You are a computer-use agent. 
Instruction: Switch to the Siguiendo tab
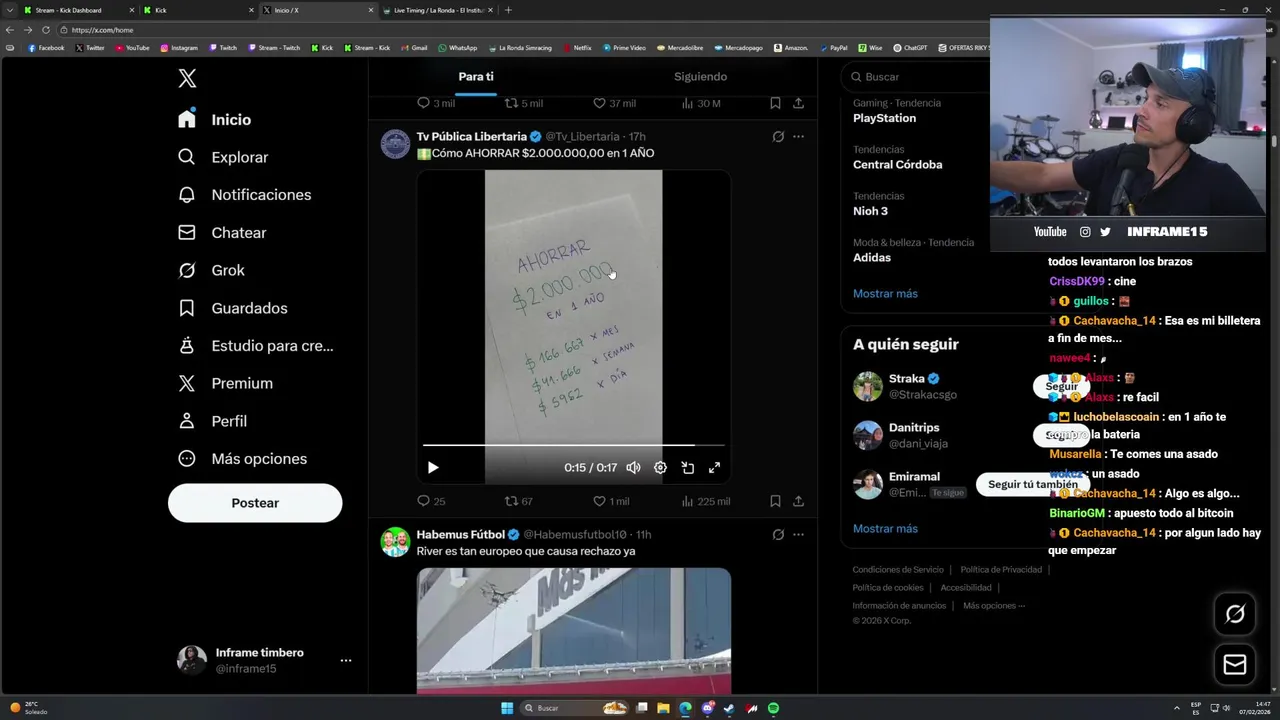pyautogui.click(x=700, y=77)
